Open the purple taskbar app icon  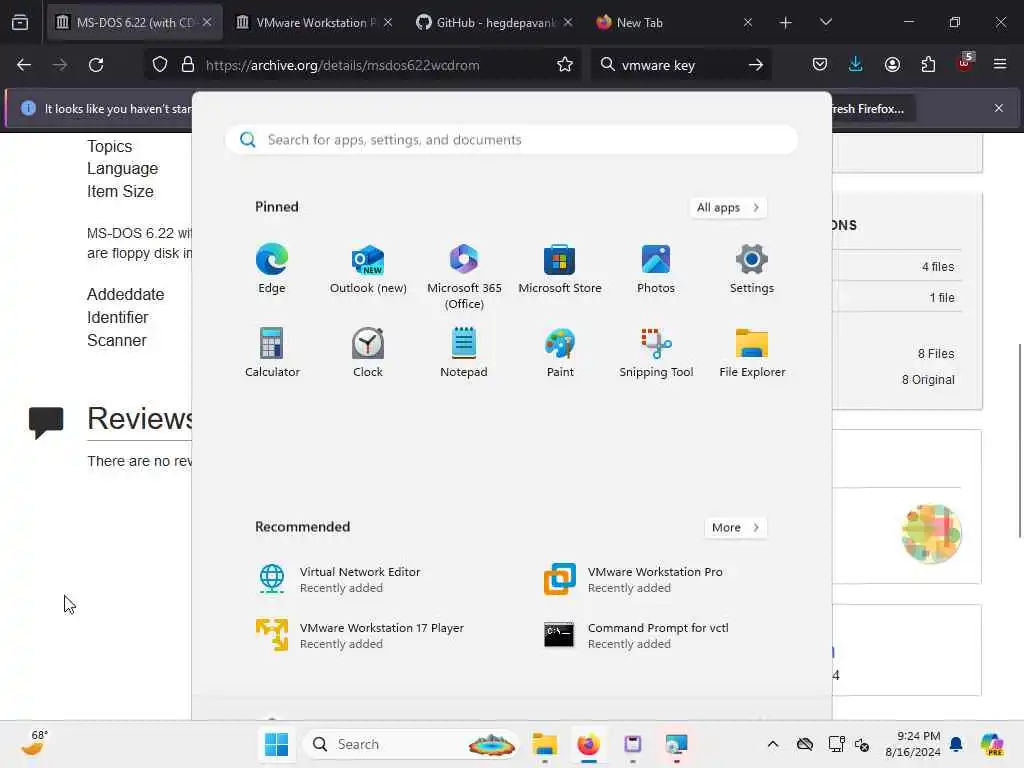(x=632, y=744)
